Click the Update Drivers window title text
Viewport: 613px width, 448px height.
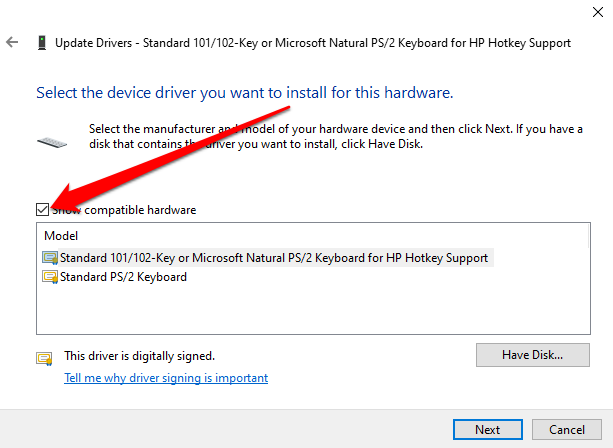pos(313,43)
